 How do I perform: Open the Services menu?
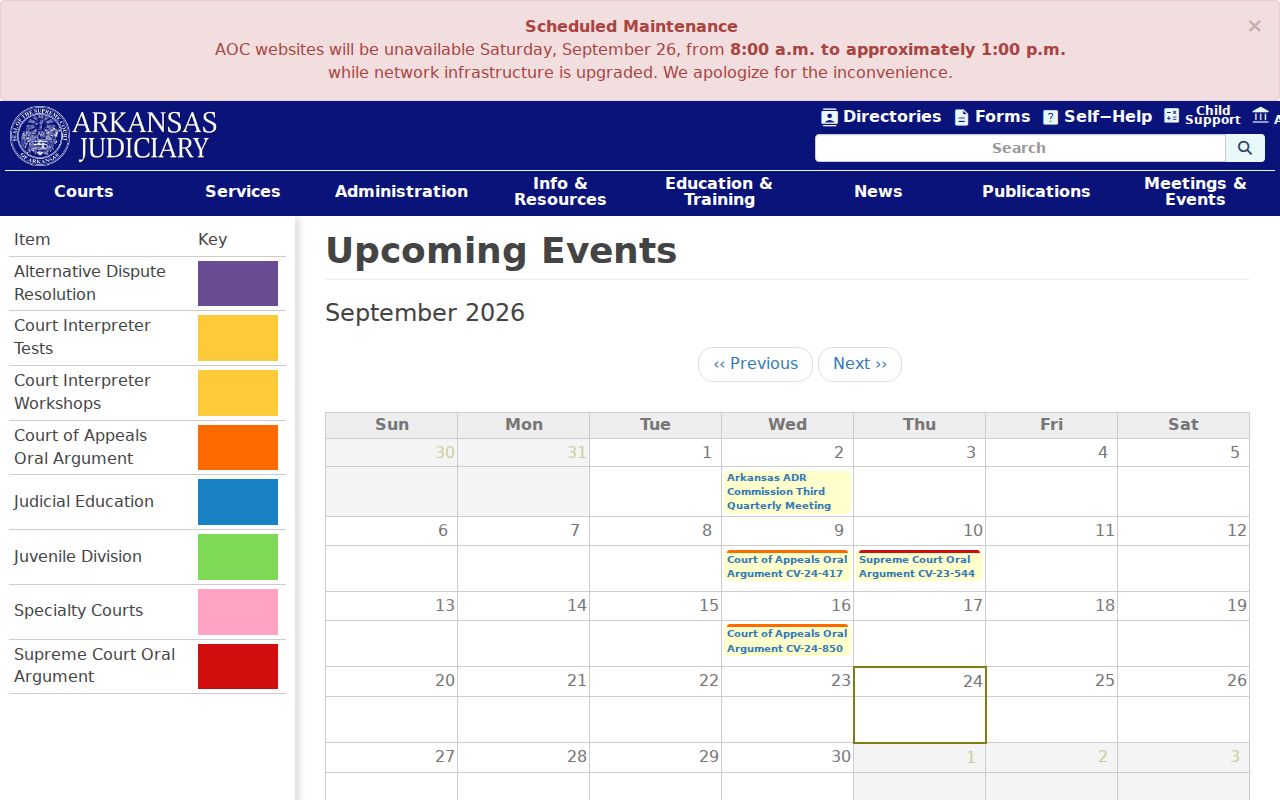click(x=243, y=191)
